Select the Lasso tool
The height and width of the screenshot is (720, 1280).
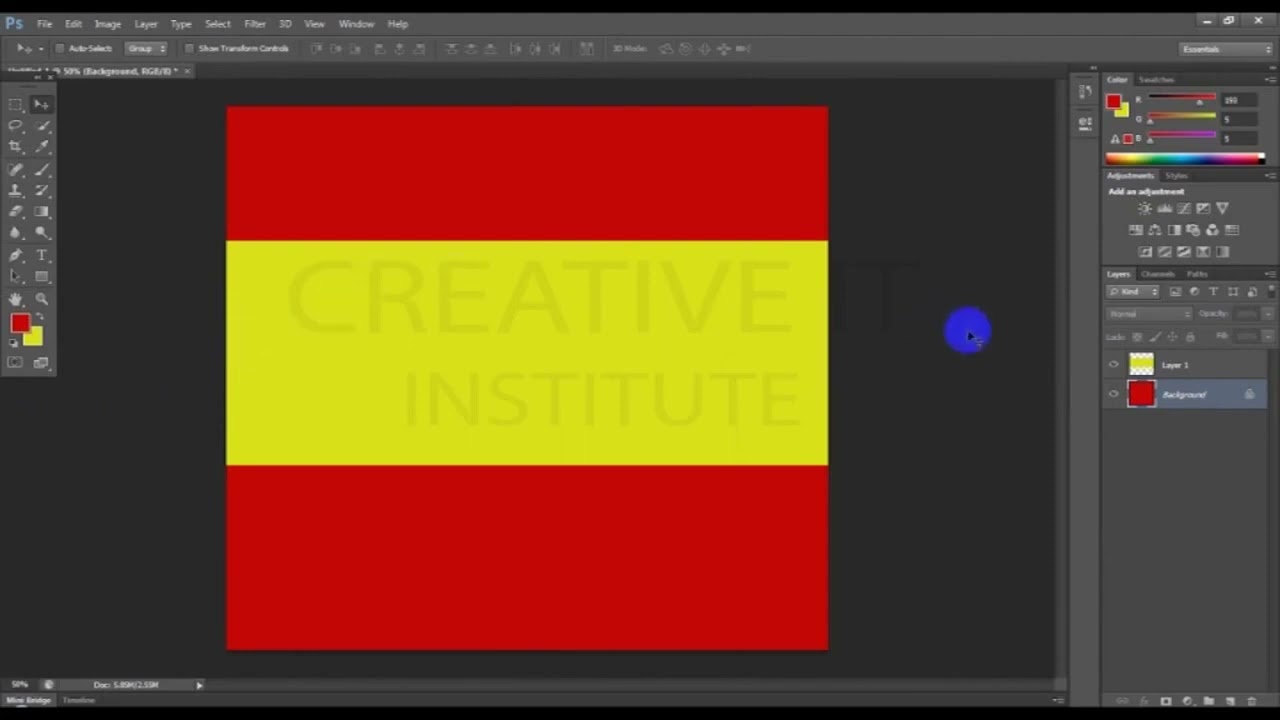pyautogui.click(x=16, y=126)
